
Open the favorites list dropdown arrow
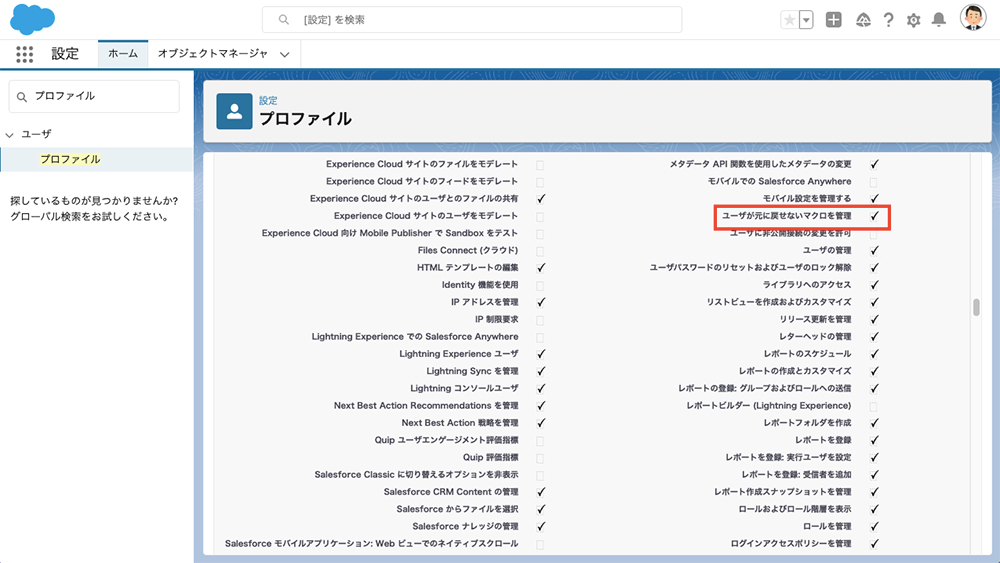click(806, 20)
